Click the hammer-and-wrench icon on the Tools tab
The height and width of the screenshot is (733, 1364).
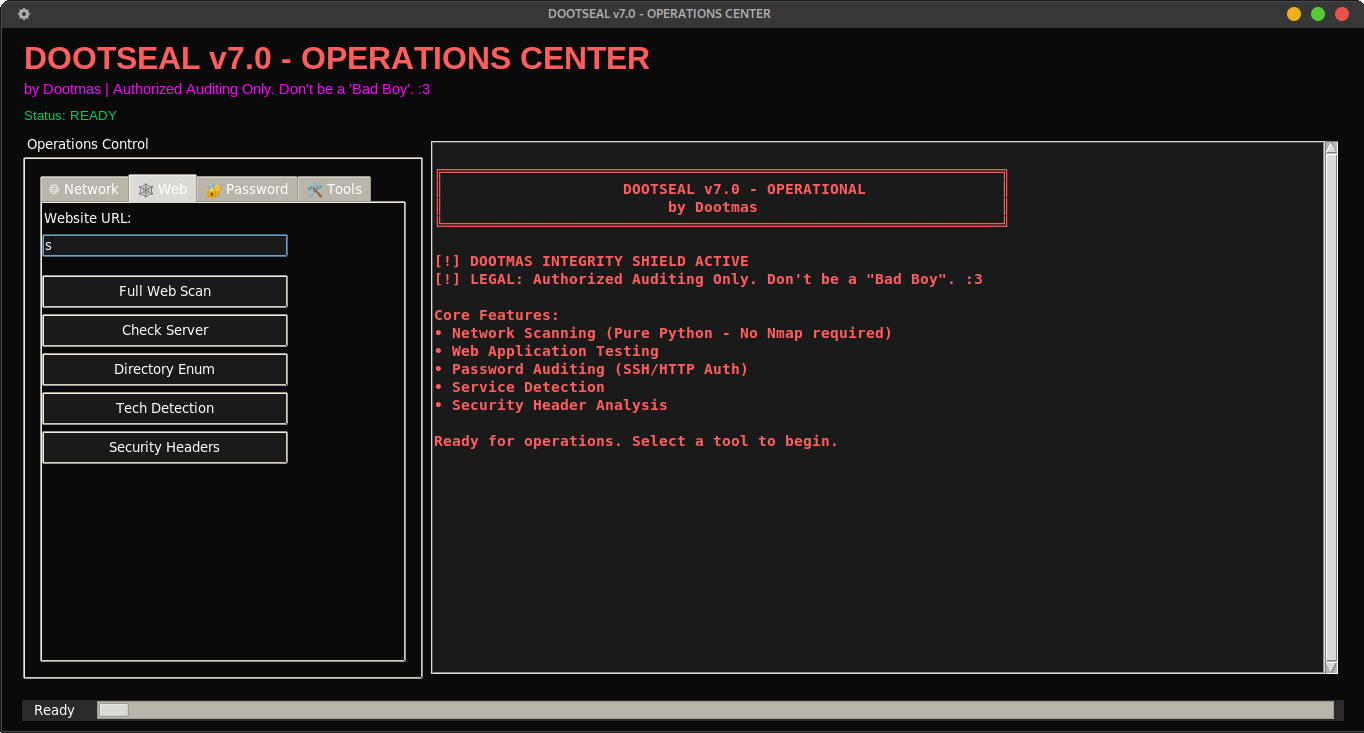coord(313,188)
